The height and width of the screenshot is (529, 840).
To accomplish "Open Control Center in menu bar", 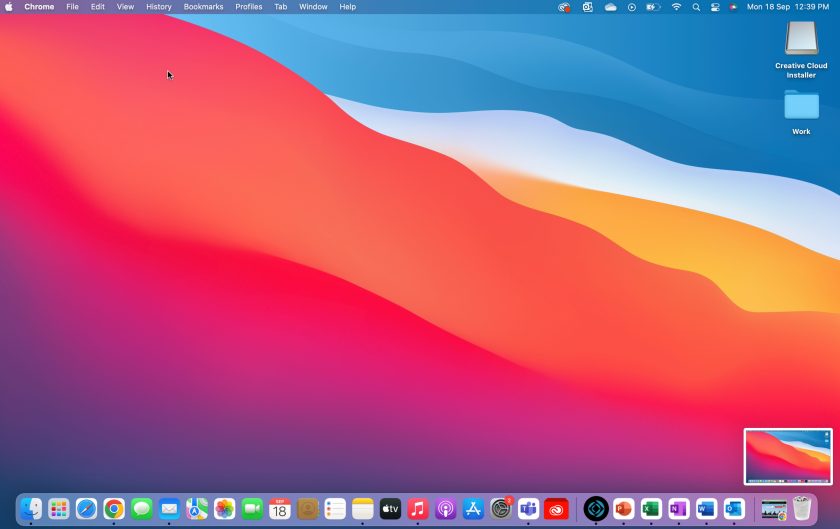I will point(715,7).
